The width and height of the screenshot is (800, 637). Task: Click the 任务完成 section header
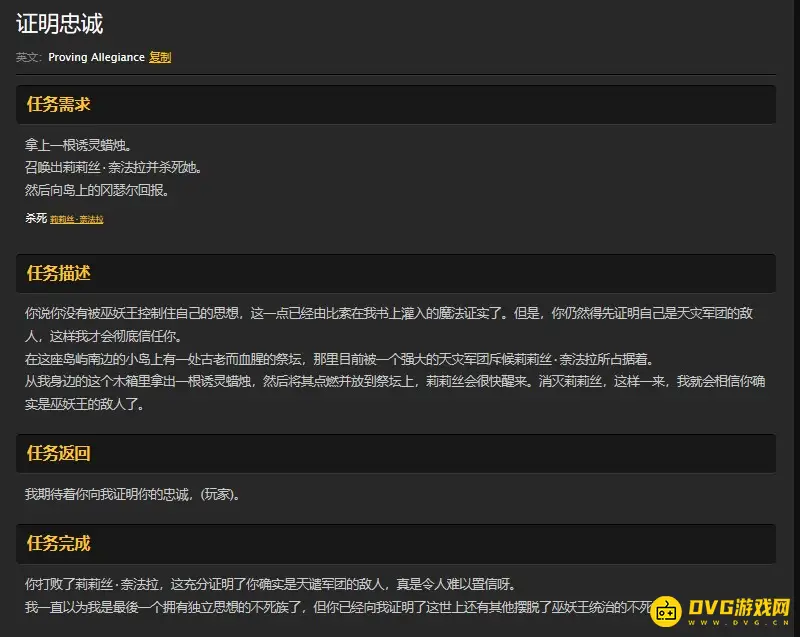pos(396,544)
